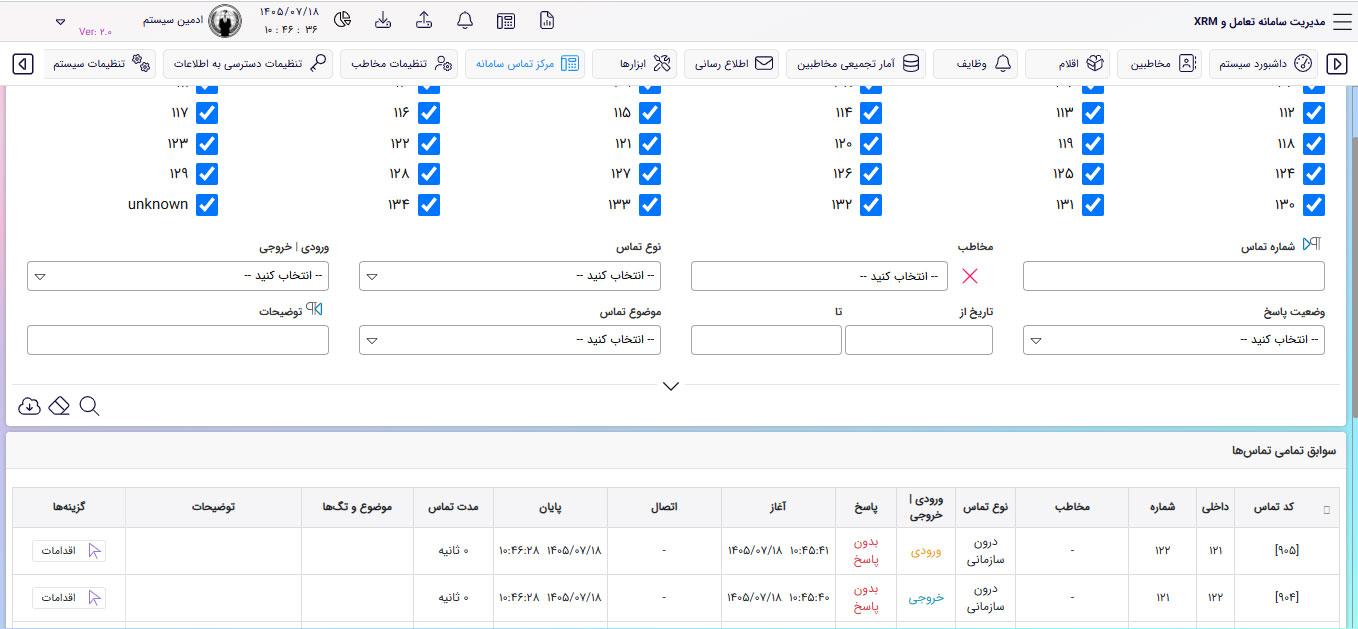This screenshot has height=629, width=1358.
Task: Click the magnifier search icon
Action: [x=89, y=405]
